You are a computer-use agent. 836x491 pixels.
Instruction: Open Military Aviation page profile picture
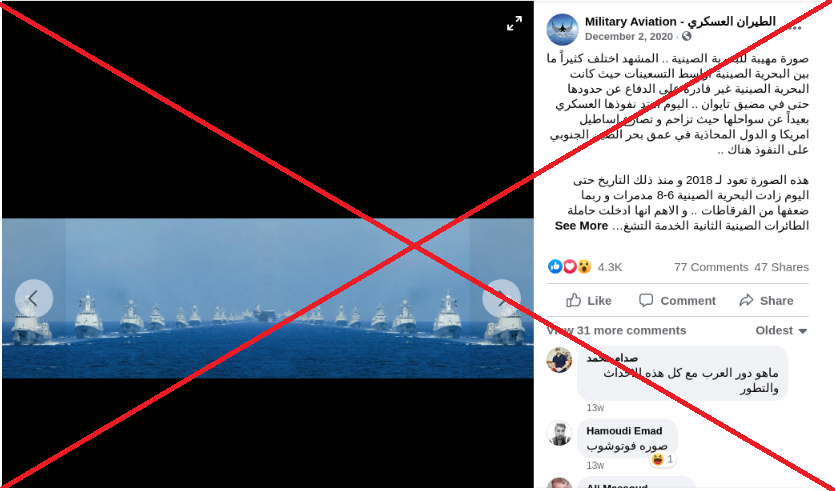click(562, 29)
